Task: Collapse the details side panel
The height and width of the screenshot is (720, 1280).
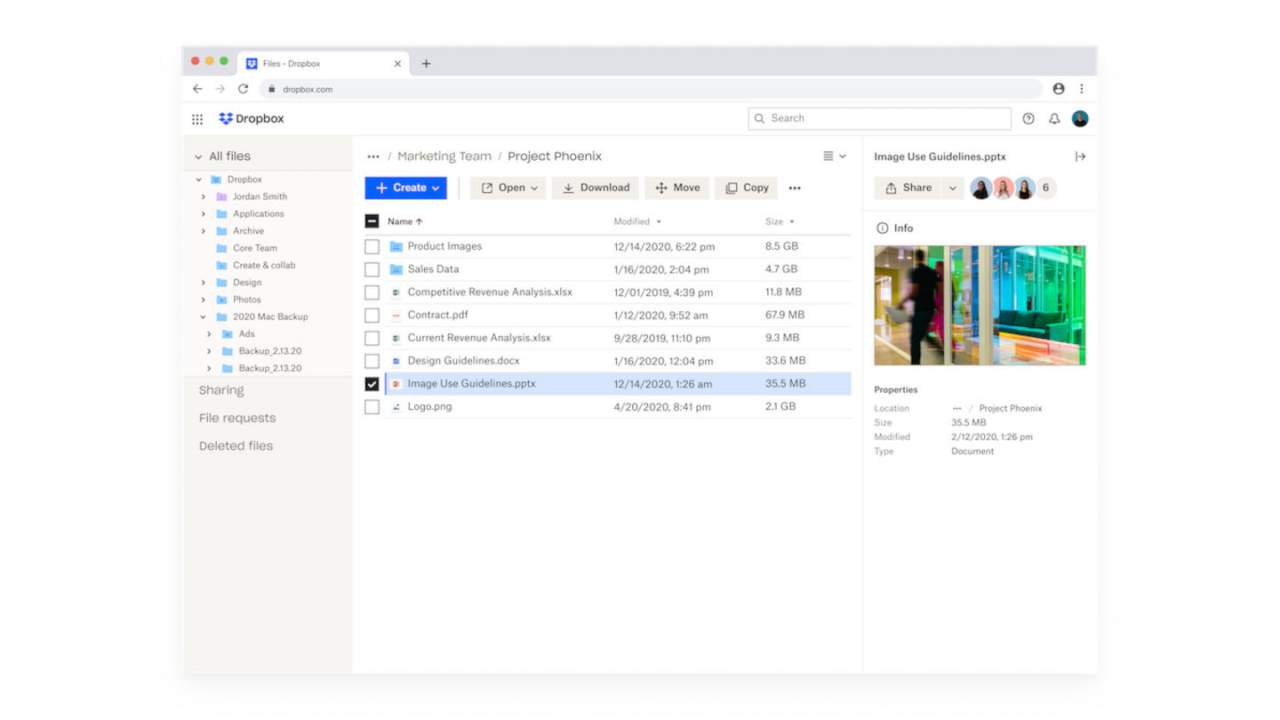Action: 1080,156
